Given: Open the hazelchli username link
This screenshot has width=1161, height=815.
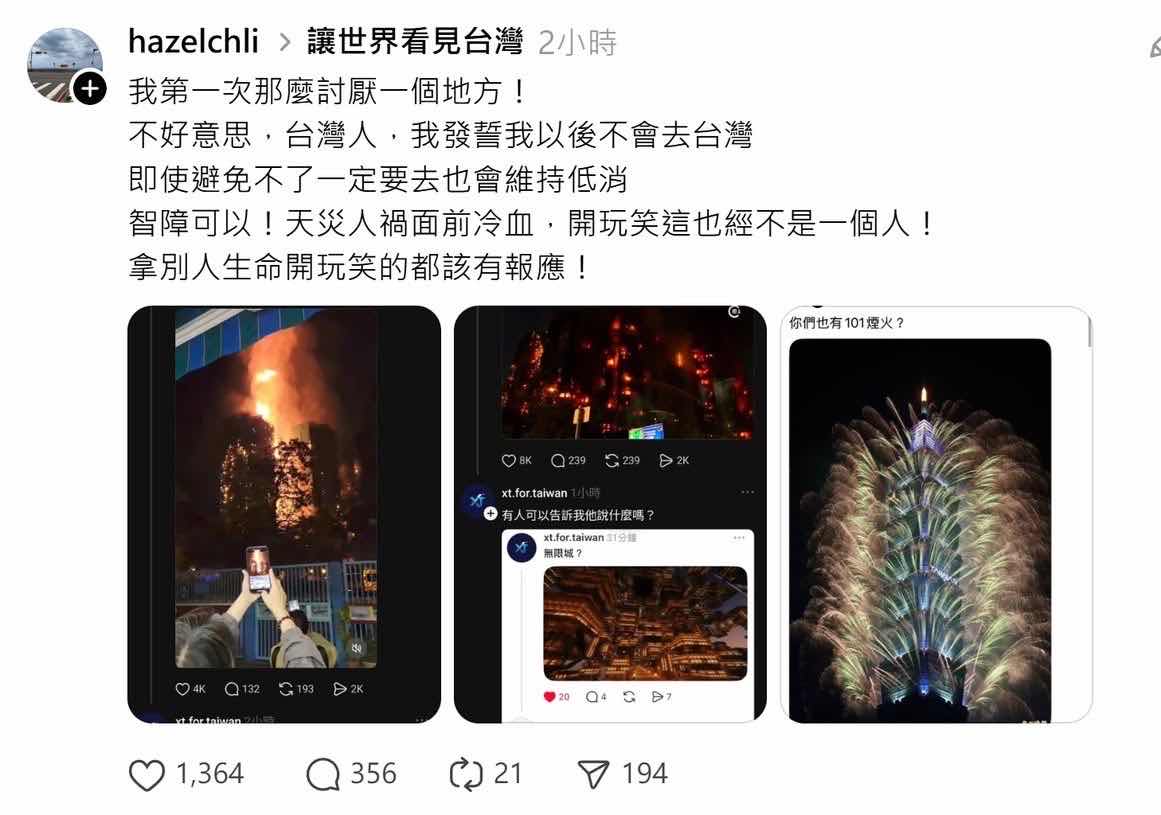Looking at the screenshot, I should (x=193, y=41).
